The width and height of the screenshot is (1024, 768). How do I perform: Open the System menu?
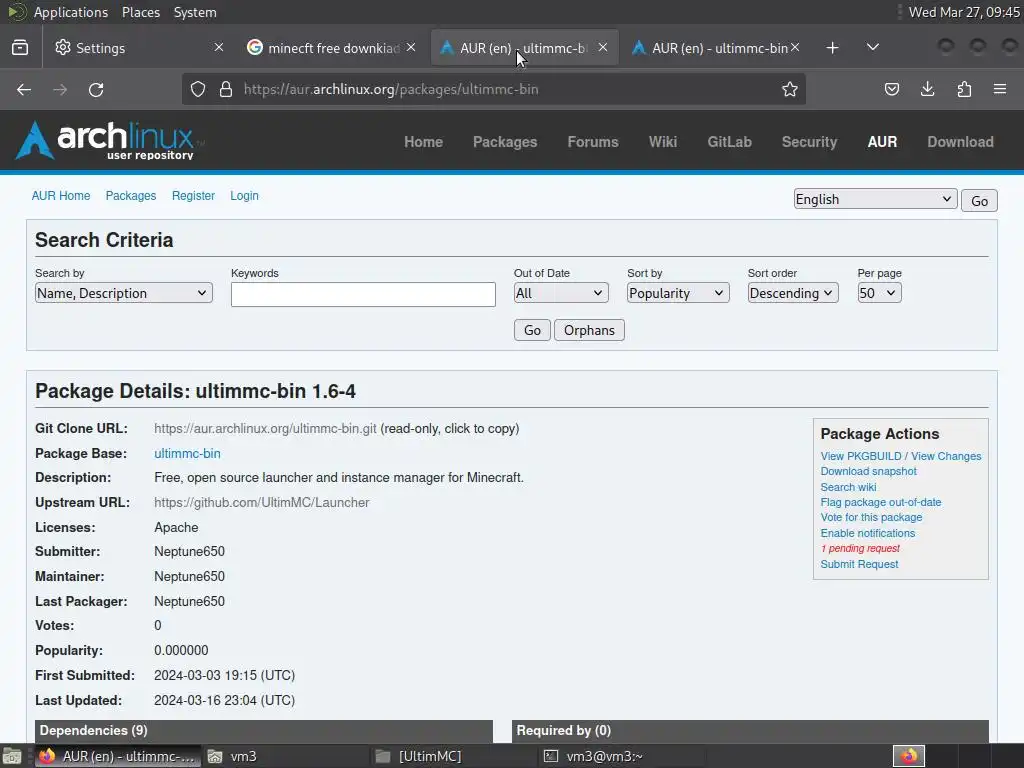pyautogui.click(x=195, y=12)
